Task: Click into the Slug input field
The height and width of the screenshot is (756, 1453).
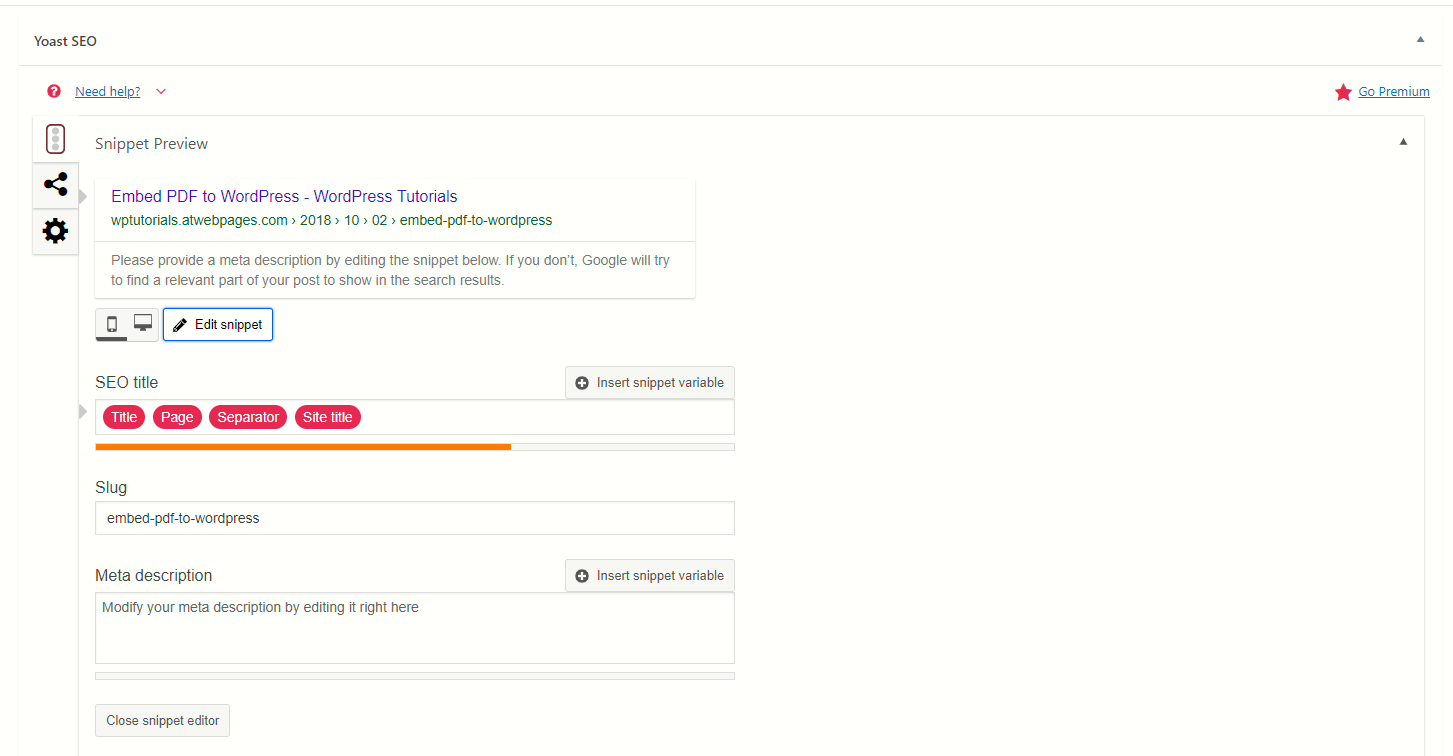Action: pos(415,518)
